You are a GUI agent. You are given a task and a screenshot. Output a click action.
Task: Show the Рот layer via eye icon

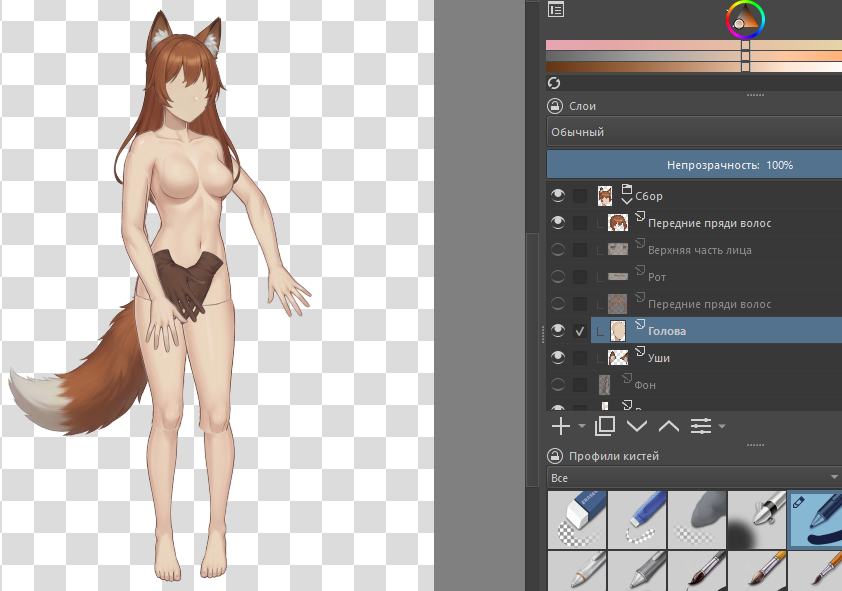(558, 276)
